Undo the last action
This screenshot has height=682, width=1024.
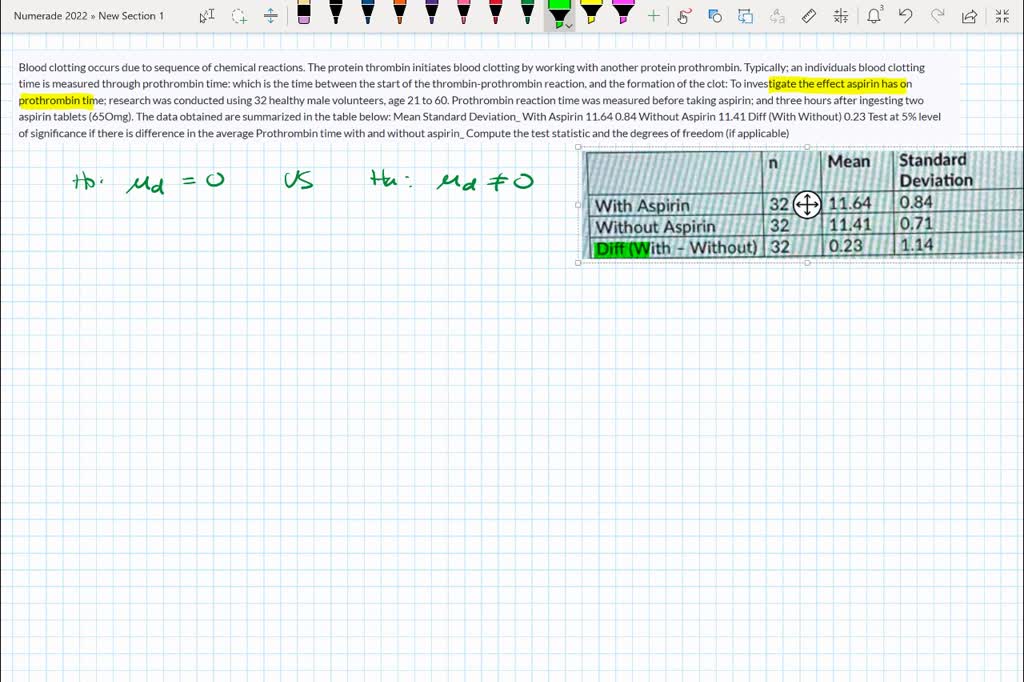coord(905,16)
